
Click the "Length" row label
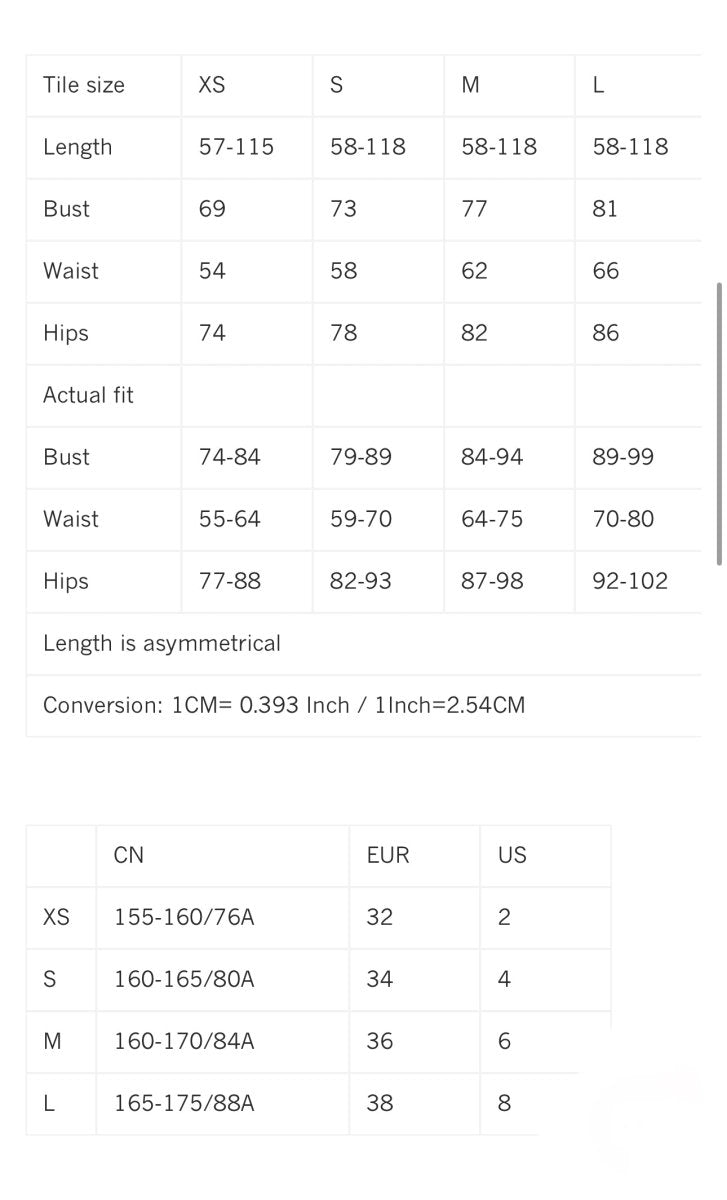(x=77, y=147)
